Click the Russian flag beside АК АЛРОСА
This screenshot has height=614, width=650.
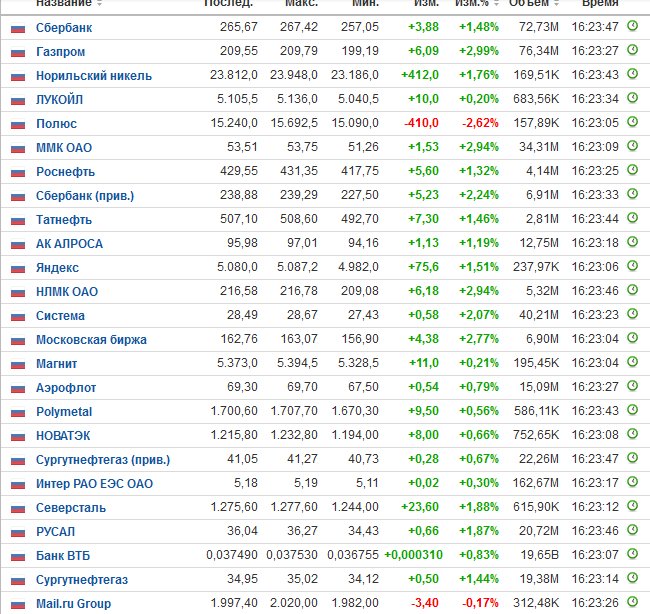[x=18, y=245]
